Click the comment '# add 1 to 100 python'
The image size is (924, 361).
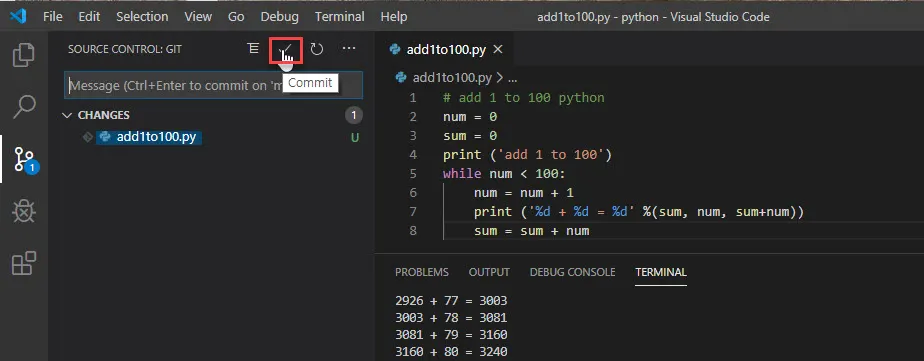click(x=524, y=98)
